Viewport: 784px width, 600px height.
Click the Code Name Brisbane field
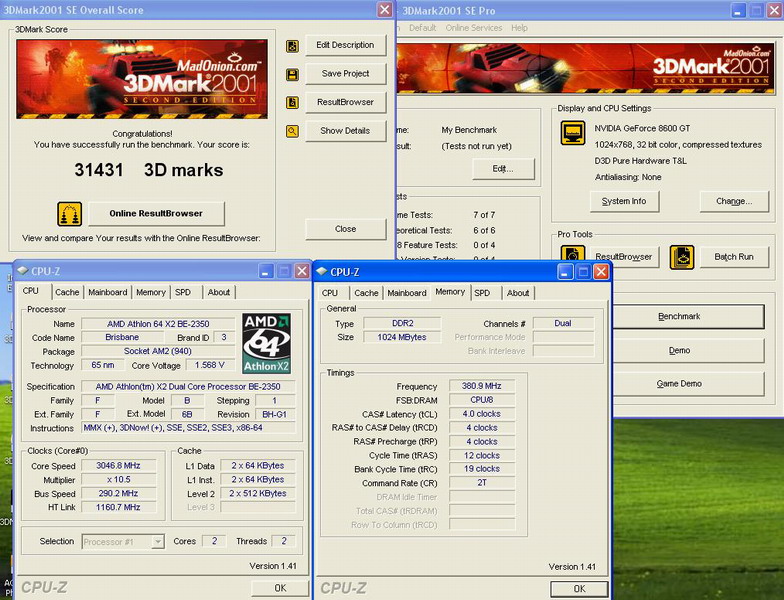[x=122, y=338]
